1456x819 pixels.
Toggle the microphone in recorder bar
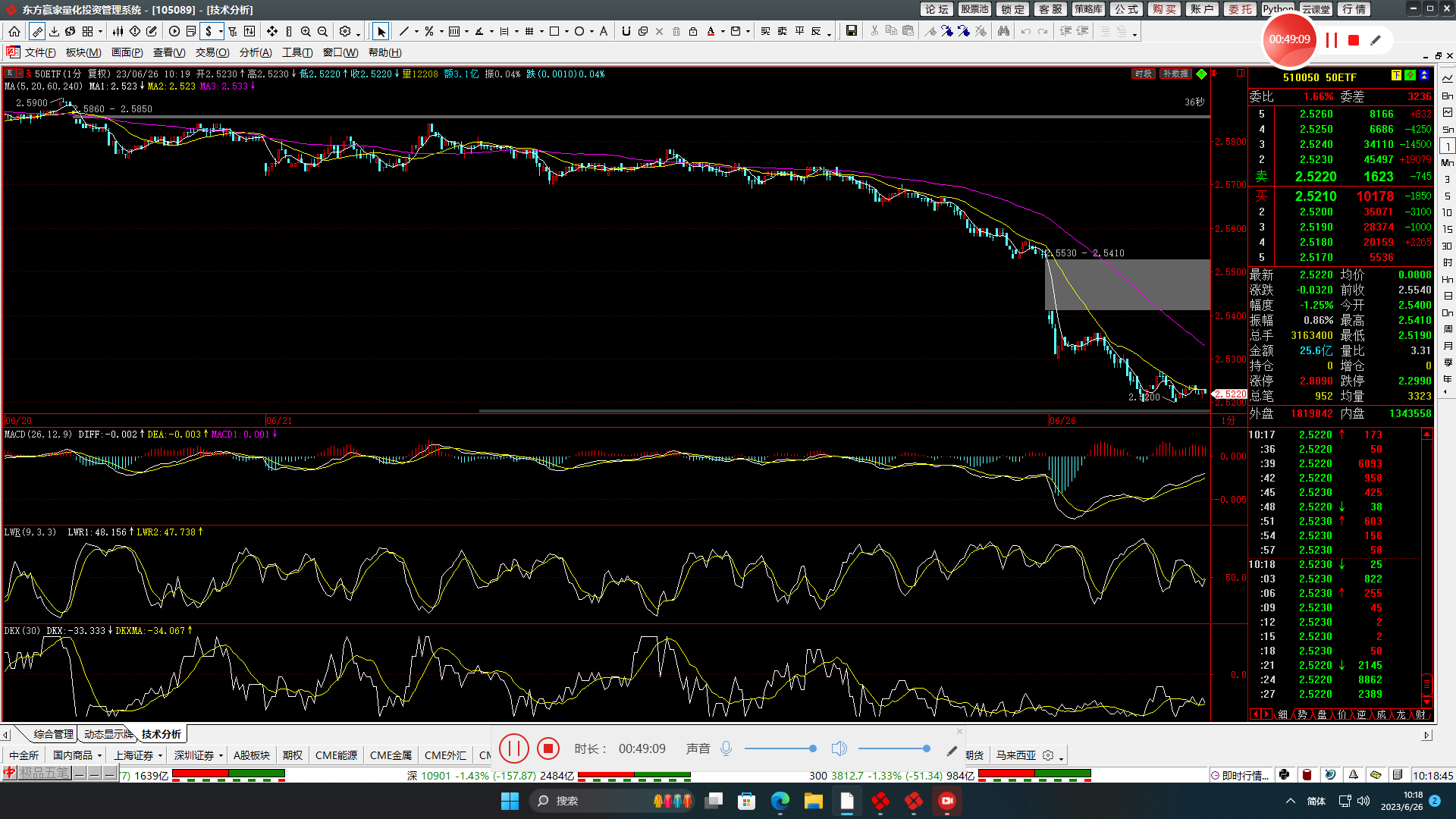click(726, 748)
